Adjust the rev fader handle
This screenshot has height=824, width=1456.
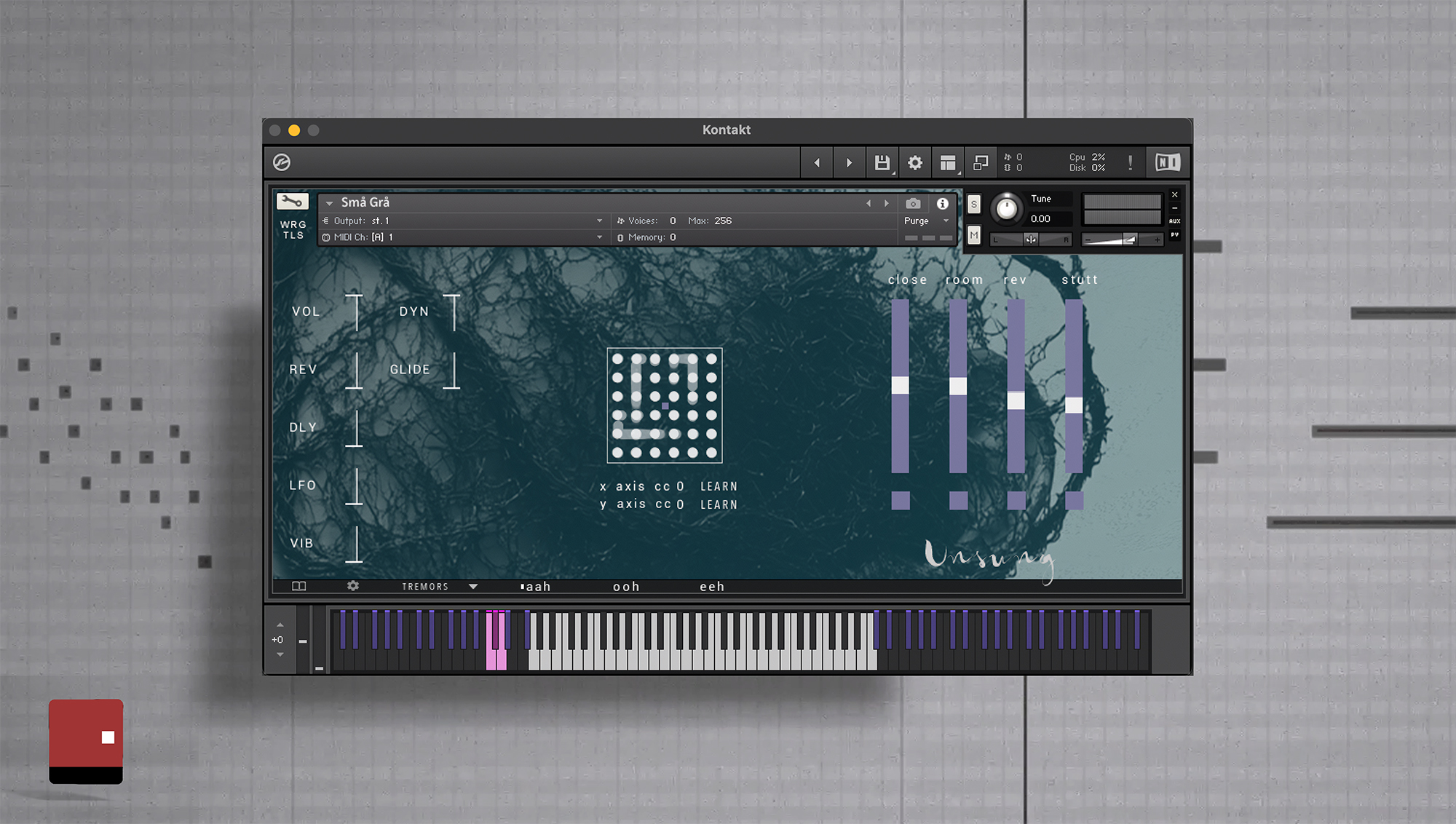click(1016, 400)
